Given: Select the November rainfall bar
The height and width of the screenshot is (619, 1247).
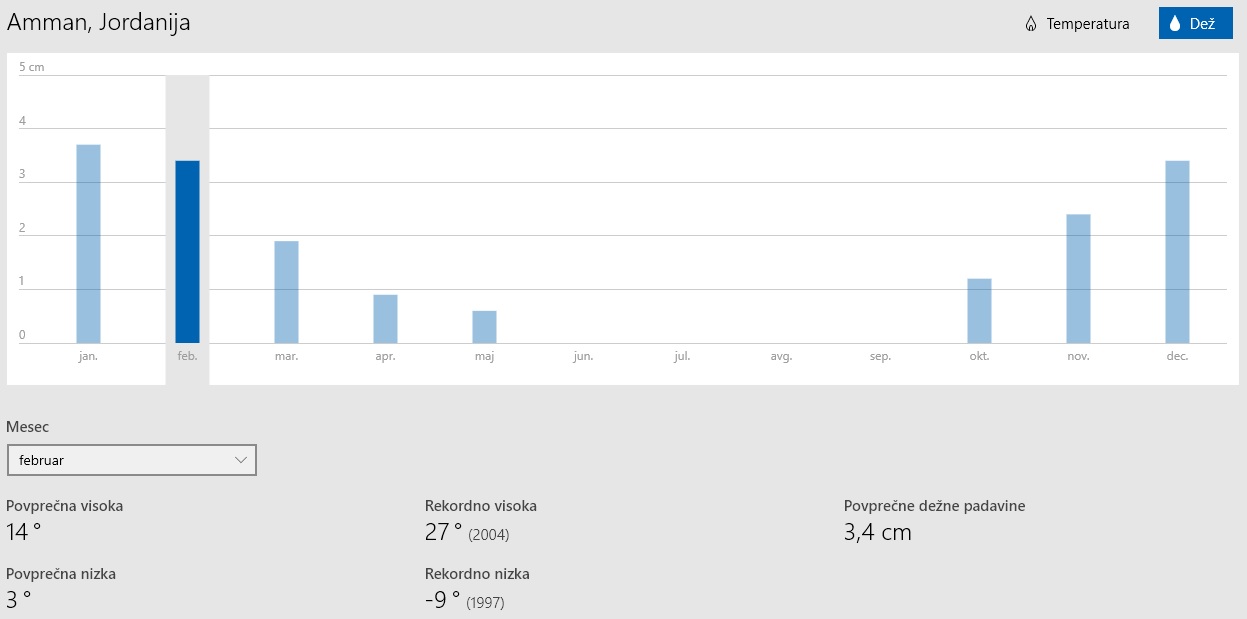Looking at the screenshot, I should [1078, 279].
